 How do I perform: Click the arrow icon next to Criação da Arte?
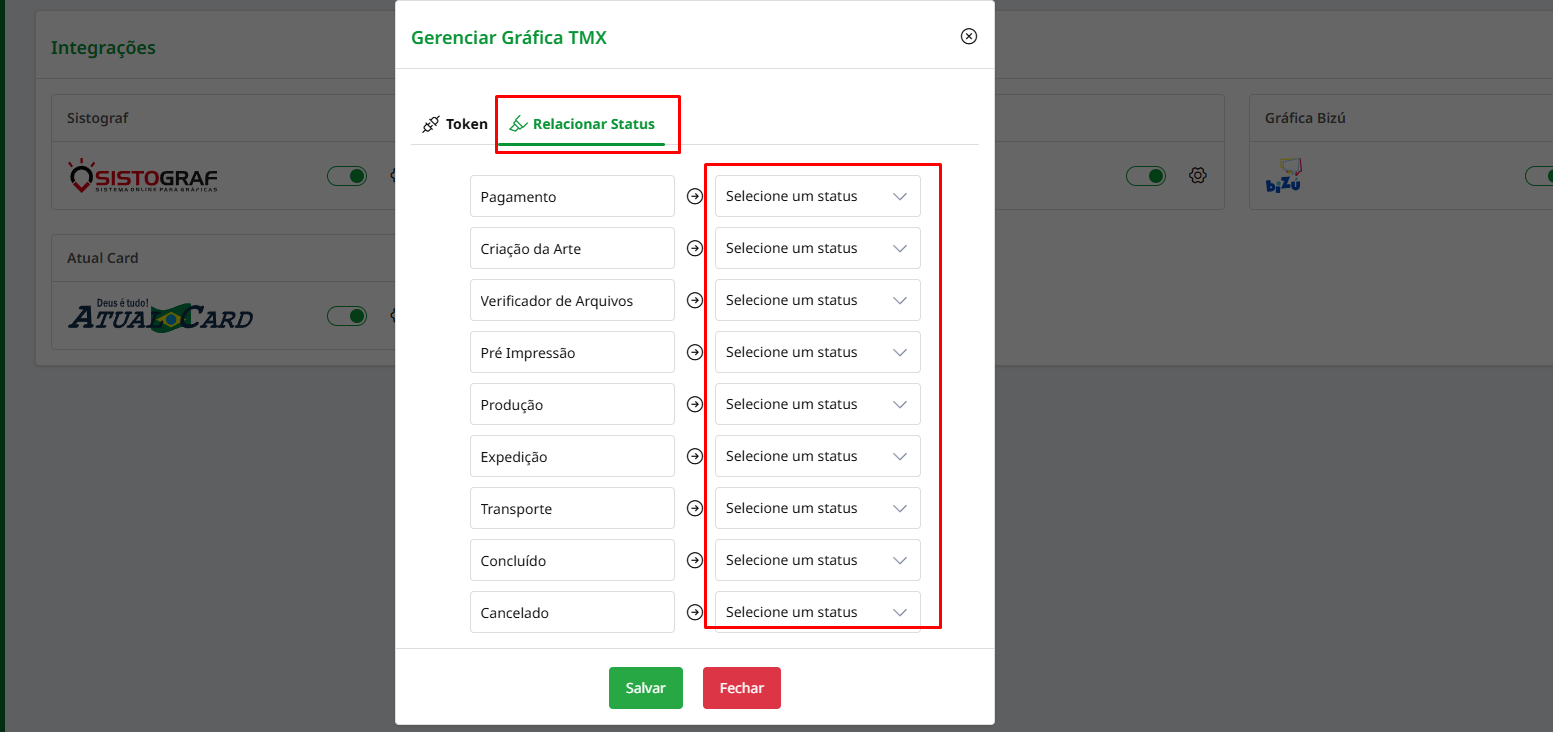(x=695, y=249)
